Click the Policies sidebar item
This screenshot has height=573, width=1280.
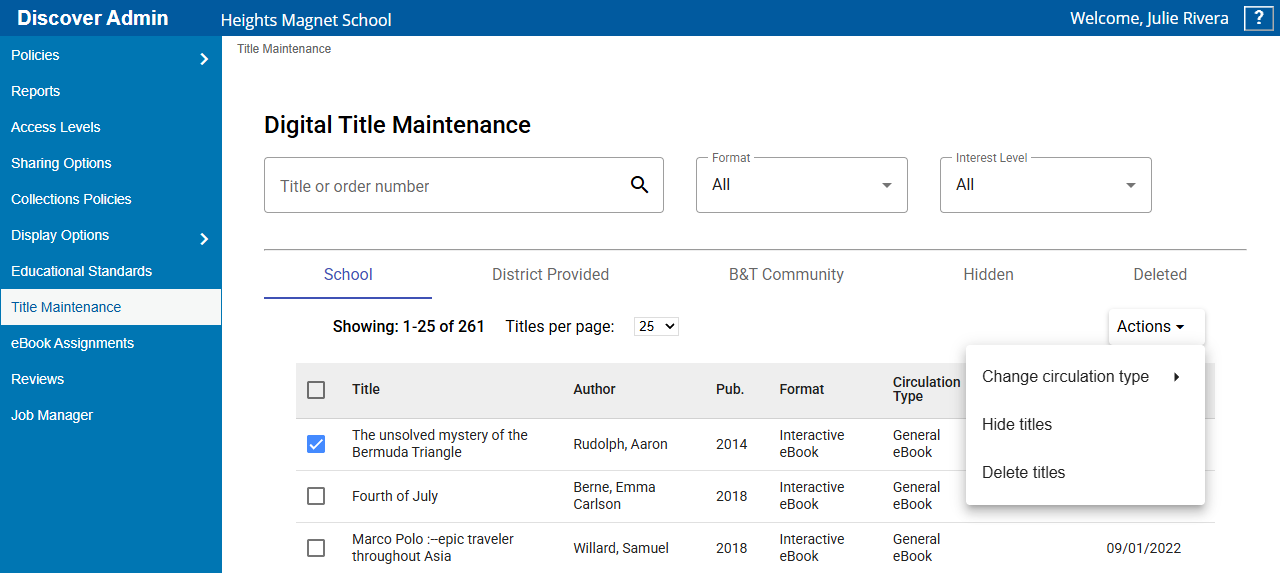[x=110, y=55]
